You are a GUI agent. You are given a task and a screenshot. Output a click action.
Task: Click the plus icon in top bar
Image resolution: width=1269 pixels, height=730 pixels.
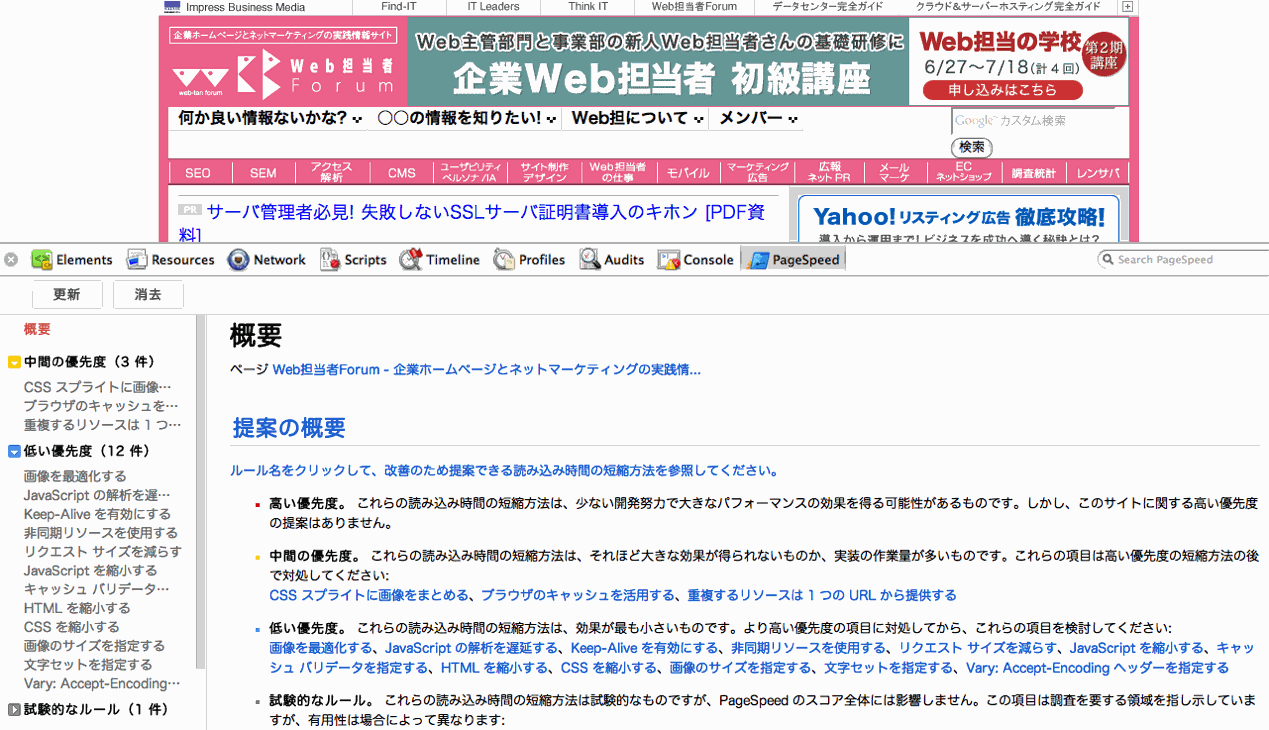pyautogui.click(x=1127, y=6)
